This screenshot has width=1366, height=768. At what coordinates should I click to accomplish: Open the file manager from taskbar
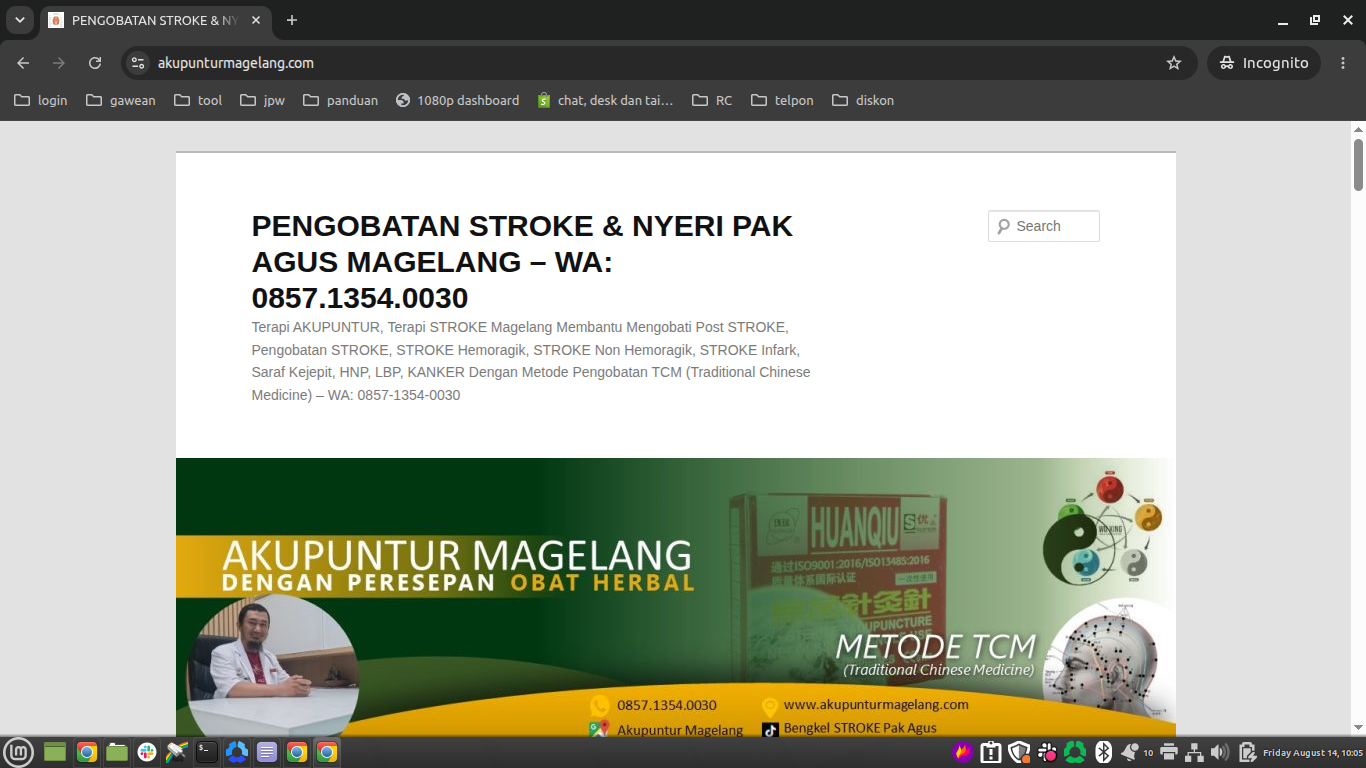[x=117, y=752]
